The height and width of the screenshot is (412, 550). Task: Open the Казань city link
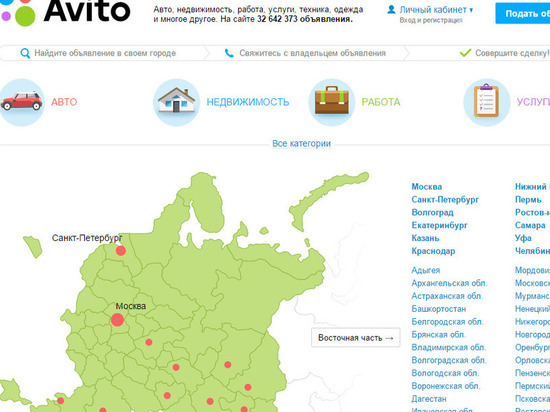point(425,238)
